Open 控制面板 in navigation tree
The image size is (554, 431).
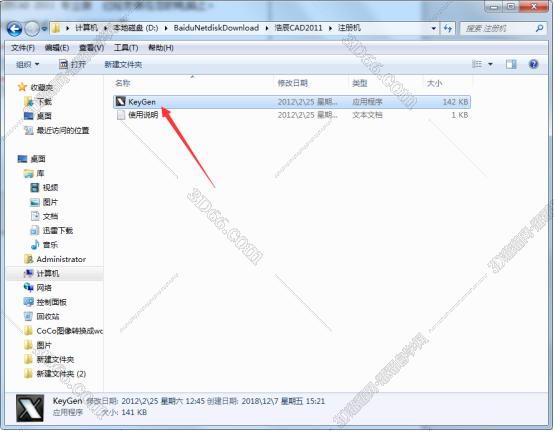pyautogui.click(x=52, y=302)
